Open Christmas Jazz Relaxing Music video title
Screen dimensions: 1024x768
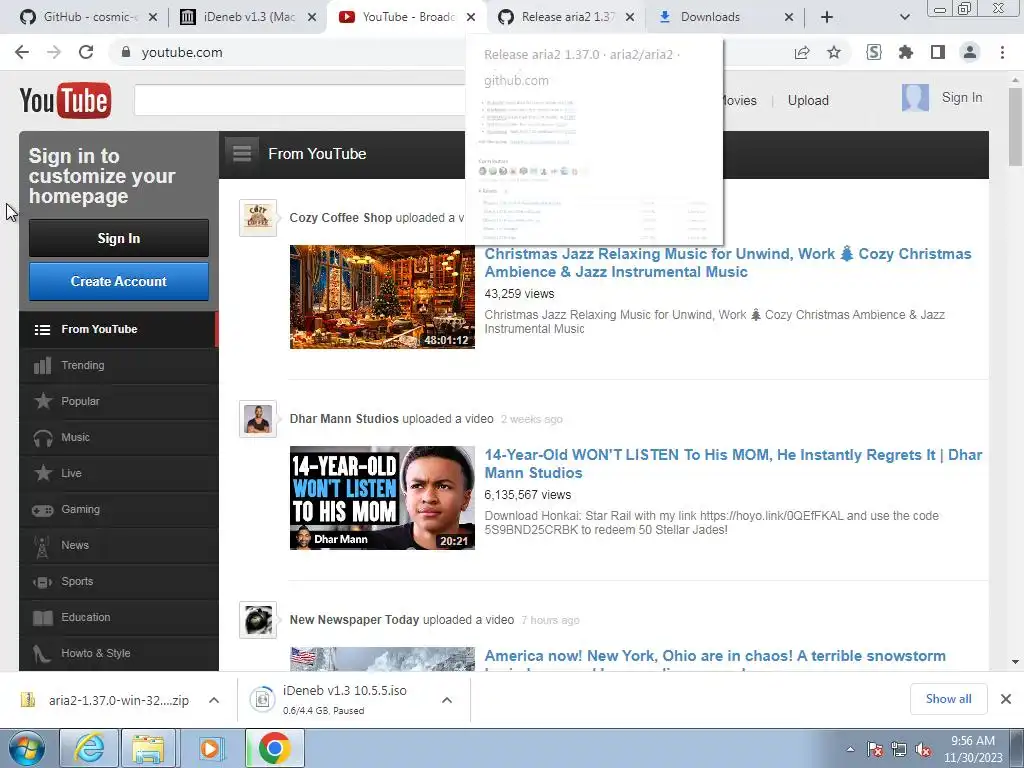point(728,263)
